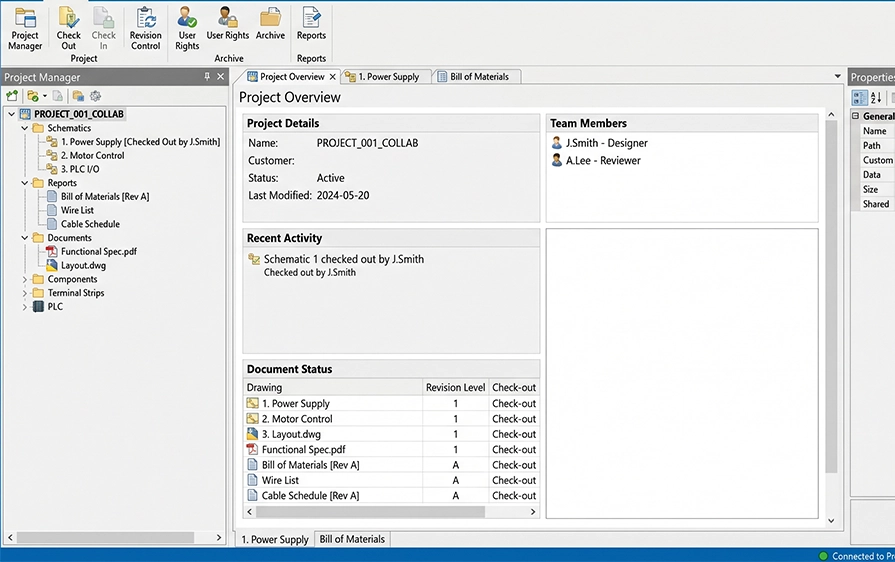Switch to the top 1. Power Supply tab

click(389, 76)
